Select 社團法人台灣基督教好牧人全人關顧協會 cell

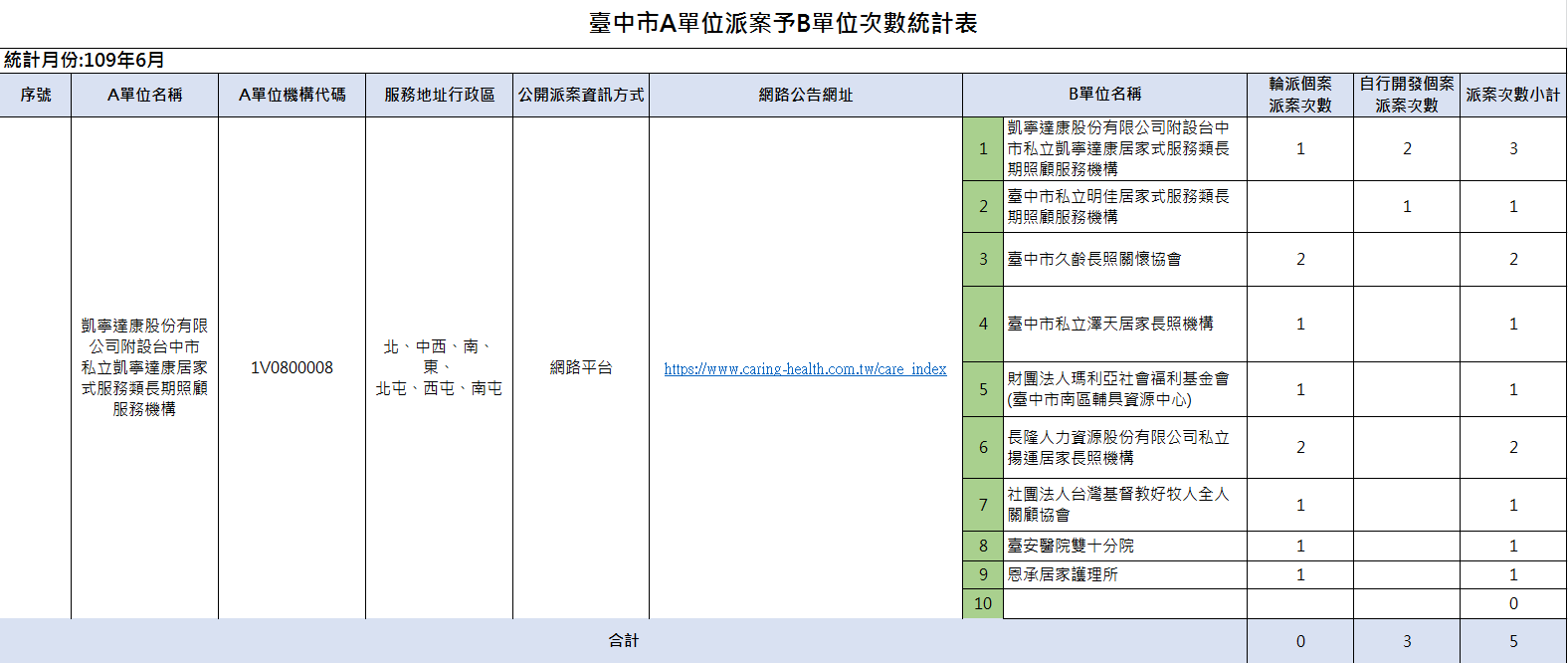pos(1124,505)
